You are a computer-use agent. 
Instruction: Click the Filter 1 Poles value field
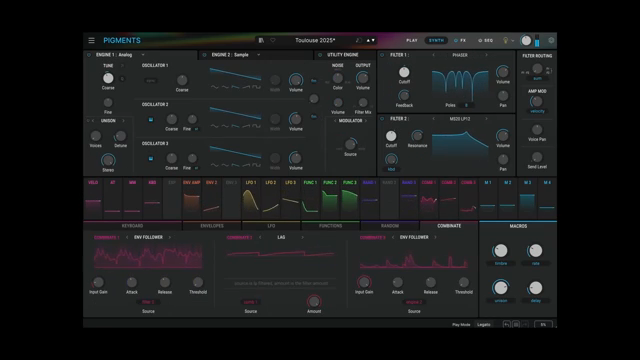click(x=466, y=105)
